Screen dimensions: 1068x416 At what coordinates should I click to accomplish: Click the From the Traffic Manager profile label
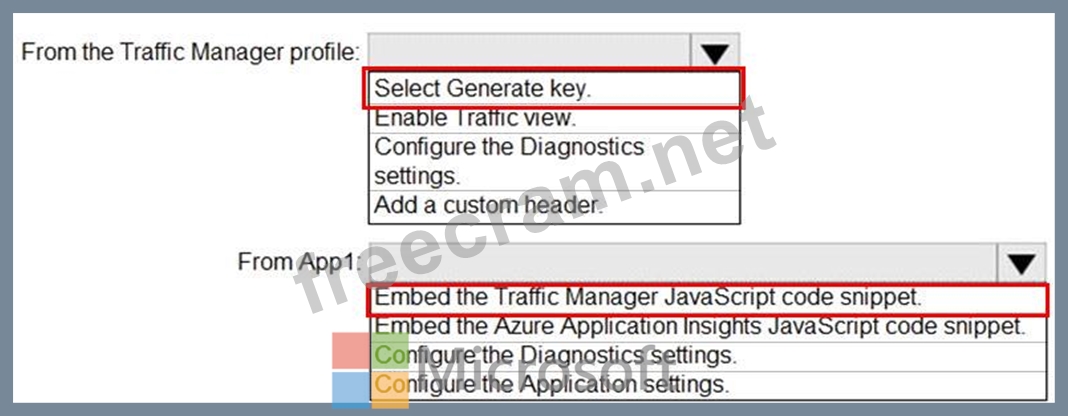(191, 52)
